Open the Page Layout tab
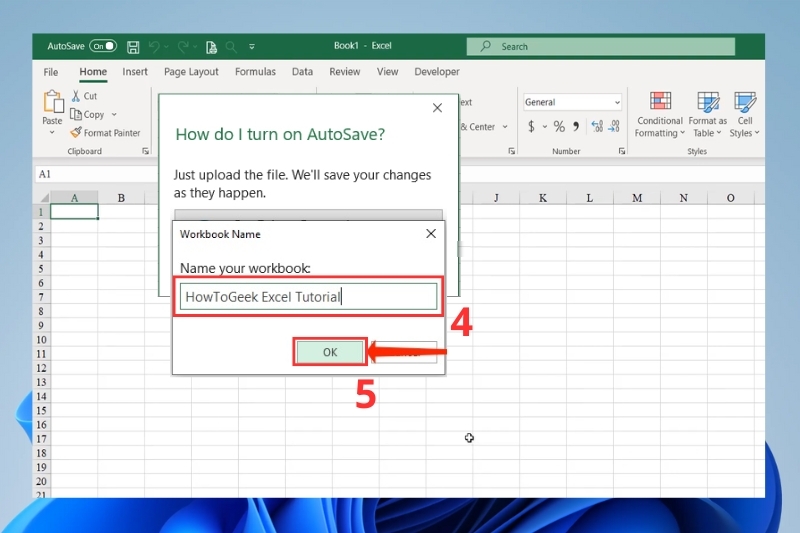Image resolution: width=800 pixels, height=533 pixels. tap(191, 72)
